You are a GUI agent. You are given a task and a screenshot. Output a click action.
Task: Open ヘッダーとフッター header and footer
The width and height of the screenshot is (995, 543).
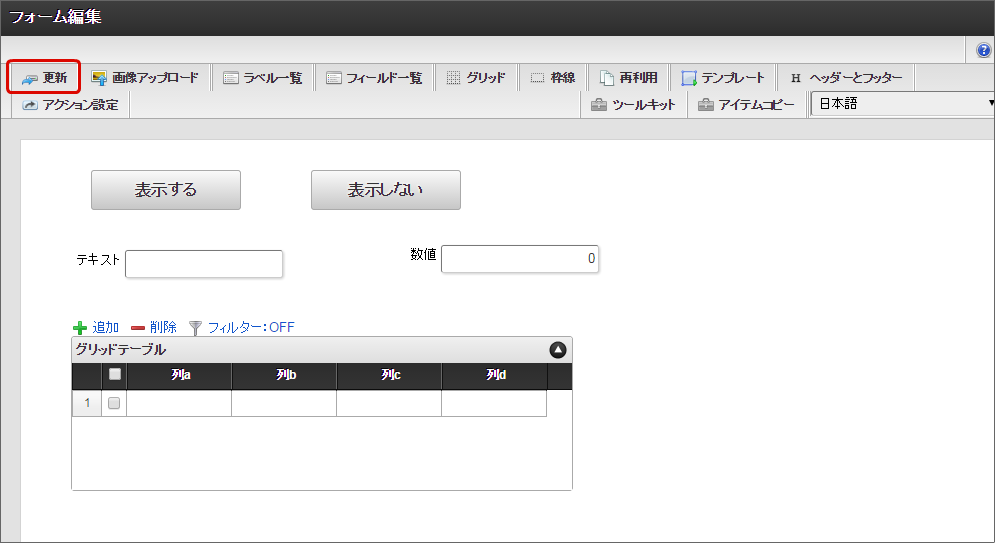(847, 77)
